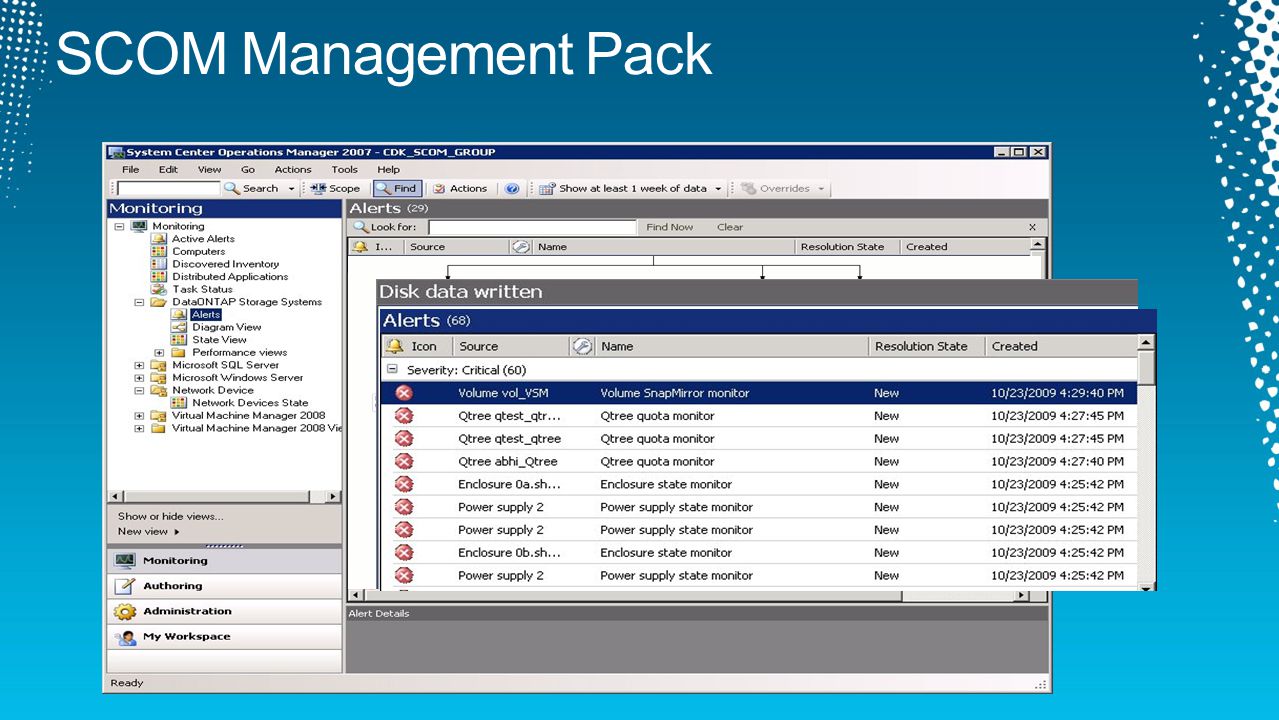Collapse the Monitoring root tree node
The width and height of the screenshot is (1279, 720).
(119, 226)
